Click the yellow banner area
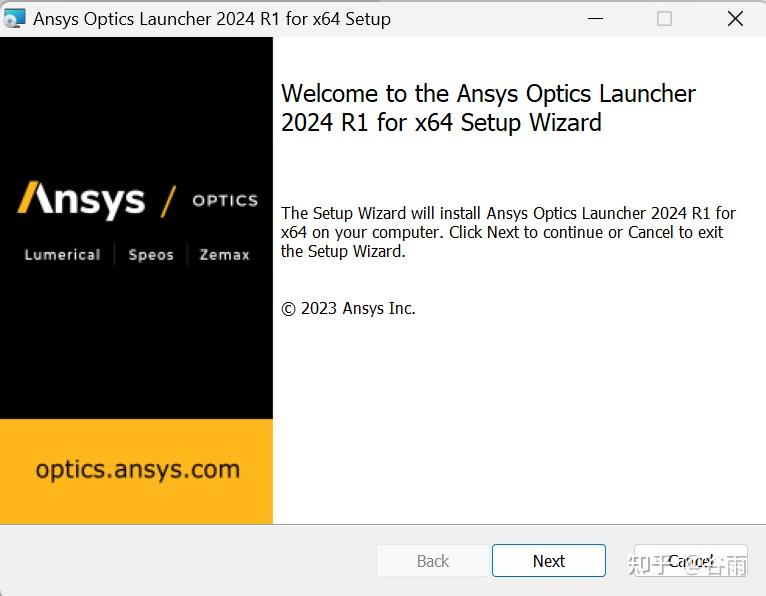The image size is (766, 596). (x=136, y=471)
